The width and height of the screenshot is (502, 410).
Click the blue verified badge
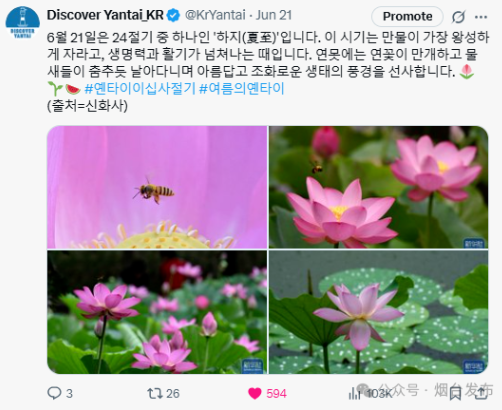pyautogui.click(x=173, y=15)
